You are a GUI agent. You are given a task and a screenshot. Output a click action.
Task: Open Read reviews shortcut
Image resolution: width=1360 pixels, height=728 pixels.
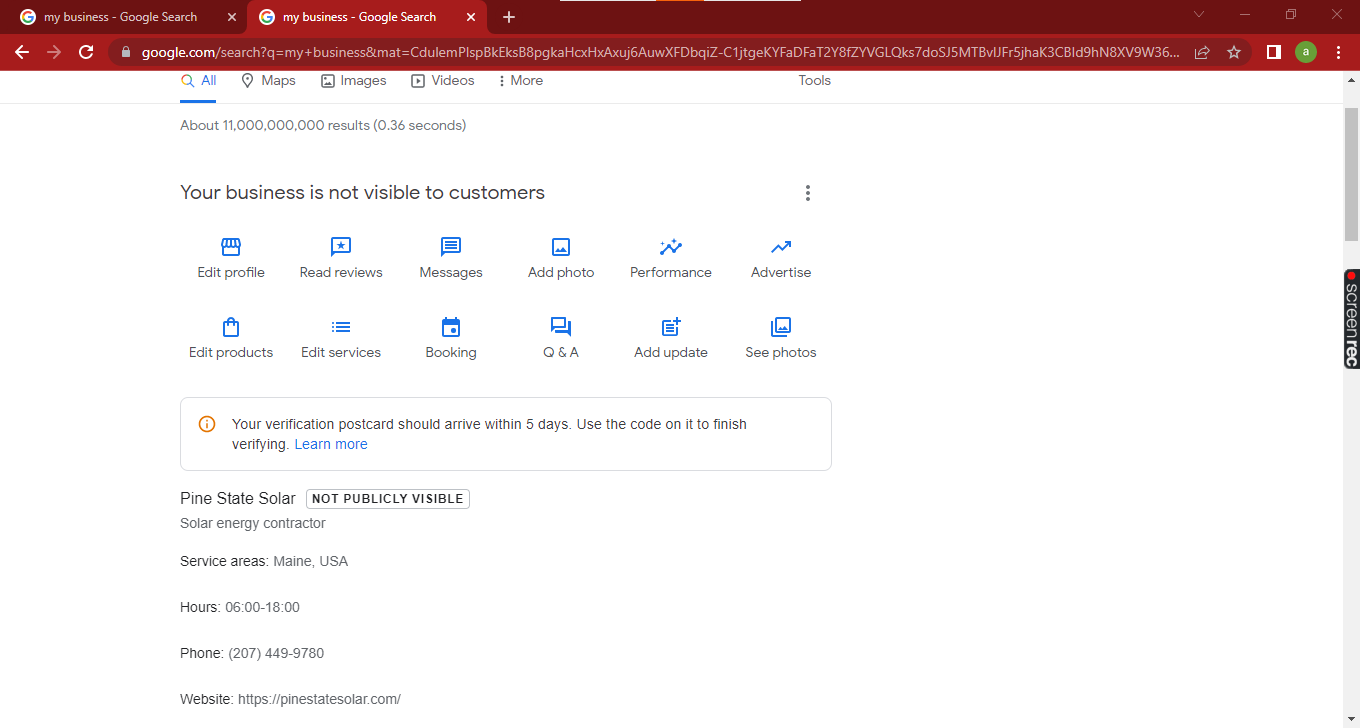[341, 258]
